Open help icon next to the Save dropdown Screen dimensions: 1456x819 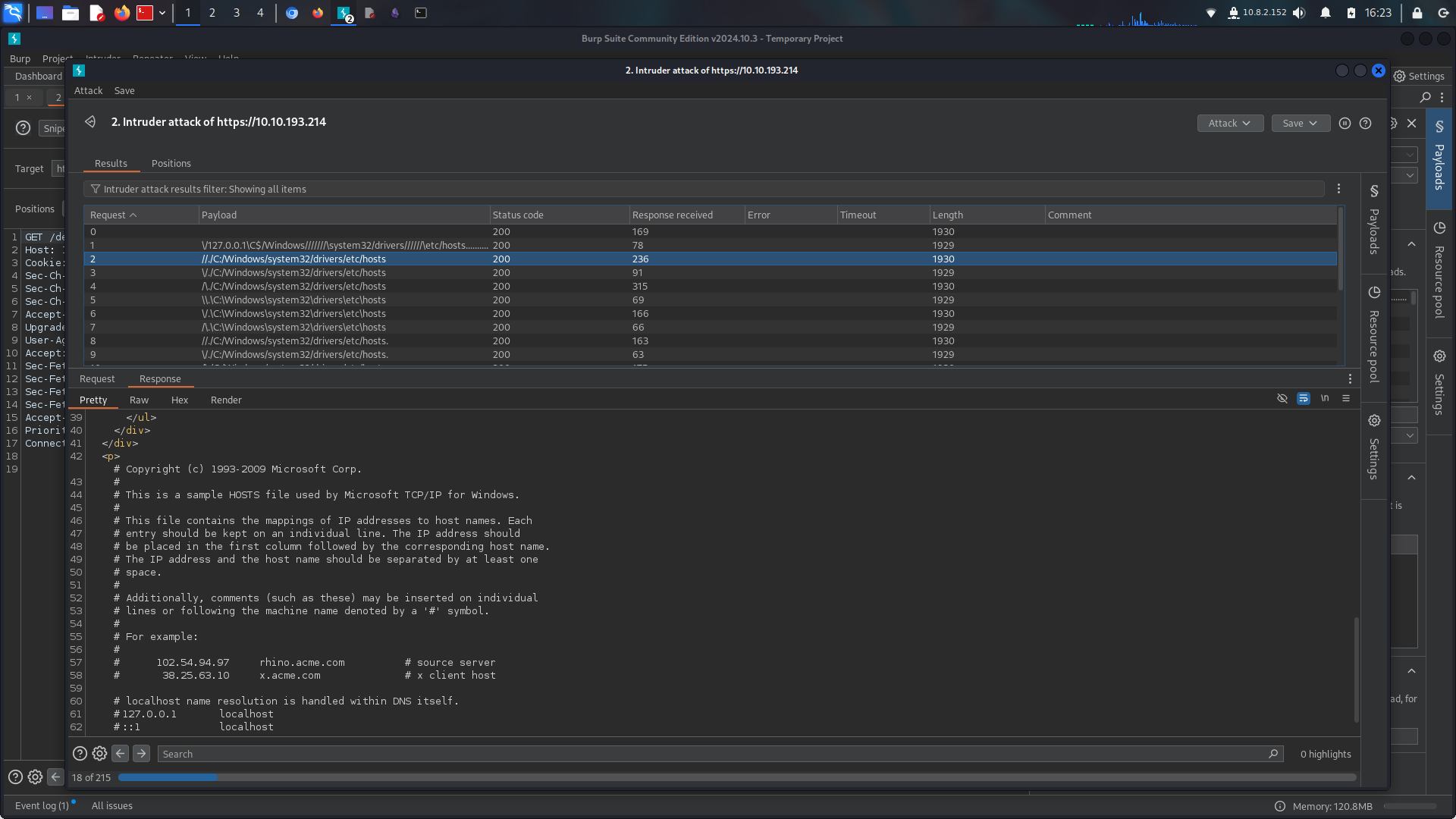pos(1365,123)
